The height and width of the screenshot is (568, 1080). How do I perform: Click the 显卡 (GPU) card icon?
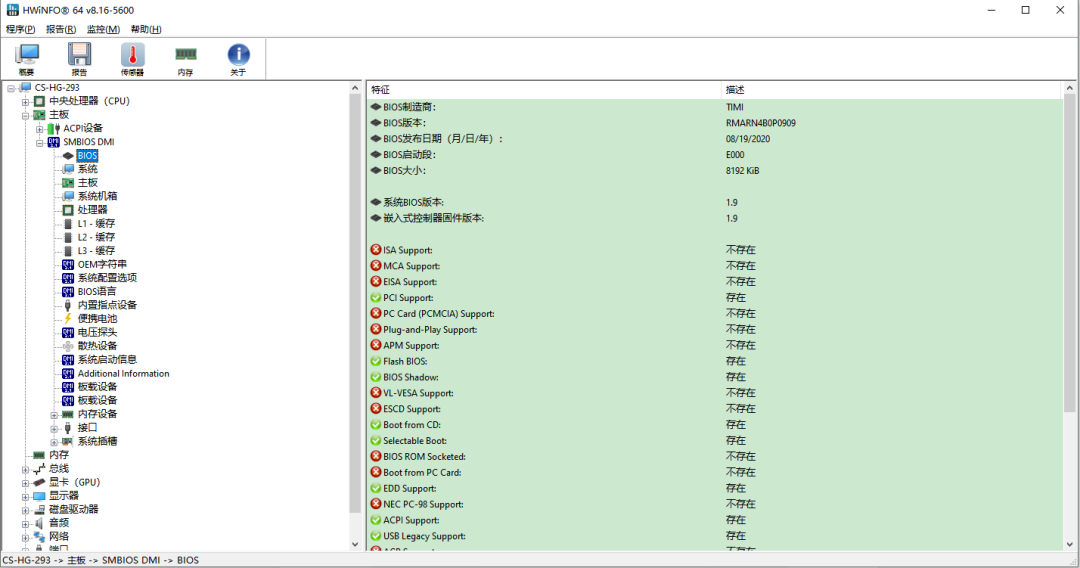[39, 483]
